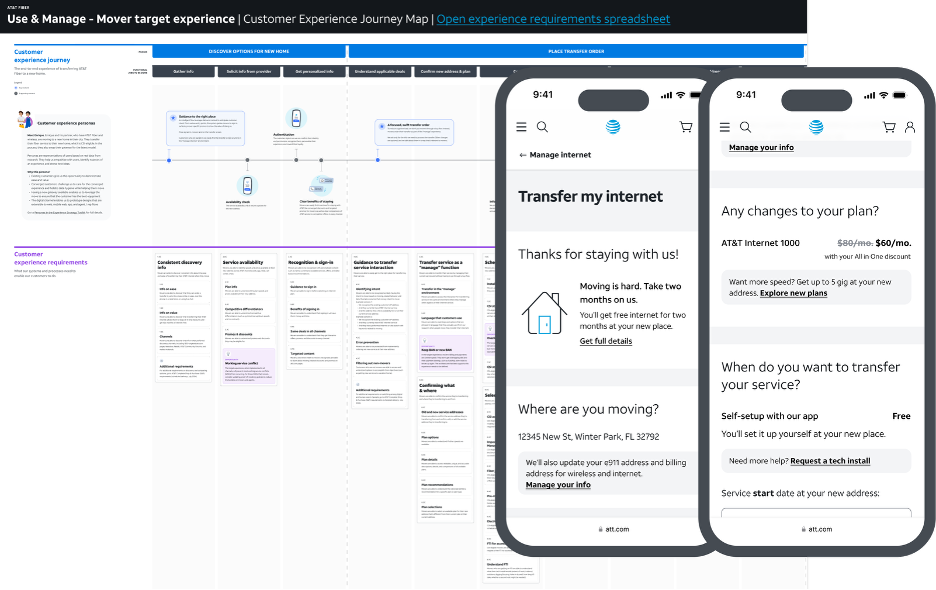
Task: Click Self-setup with our app option
Action: 769,416
